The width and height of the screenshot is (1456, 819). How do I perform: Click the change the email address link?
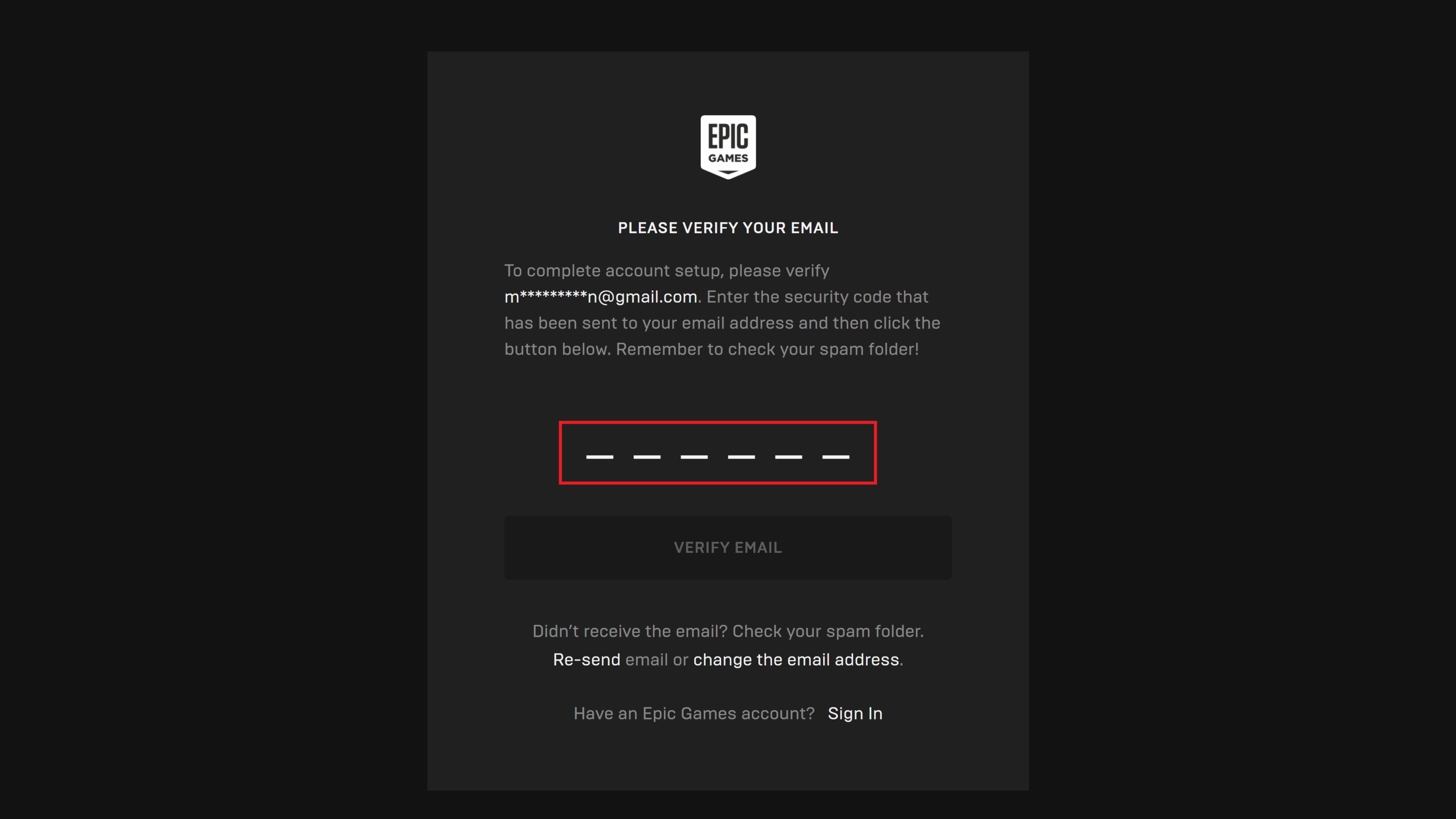click(x=795, y=659)
